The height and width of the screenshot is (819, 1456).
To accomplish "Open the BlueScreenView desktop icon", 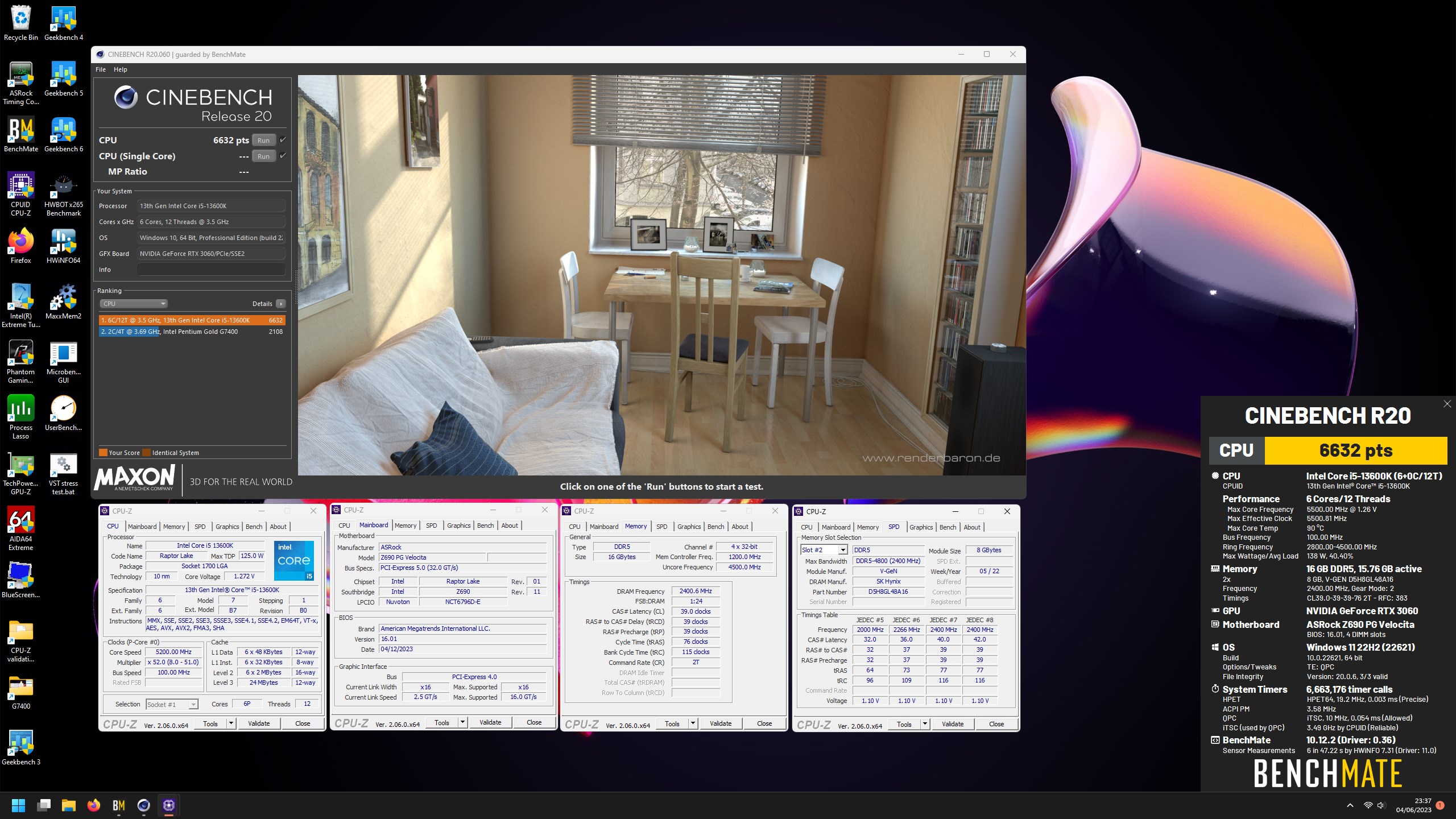I will coord(21,580).
